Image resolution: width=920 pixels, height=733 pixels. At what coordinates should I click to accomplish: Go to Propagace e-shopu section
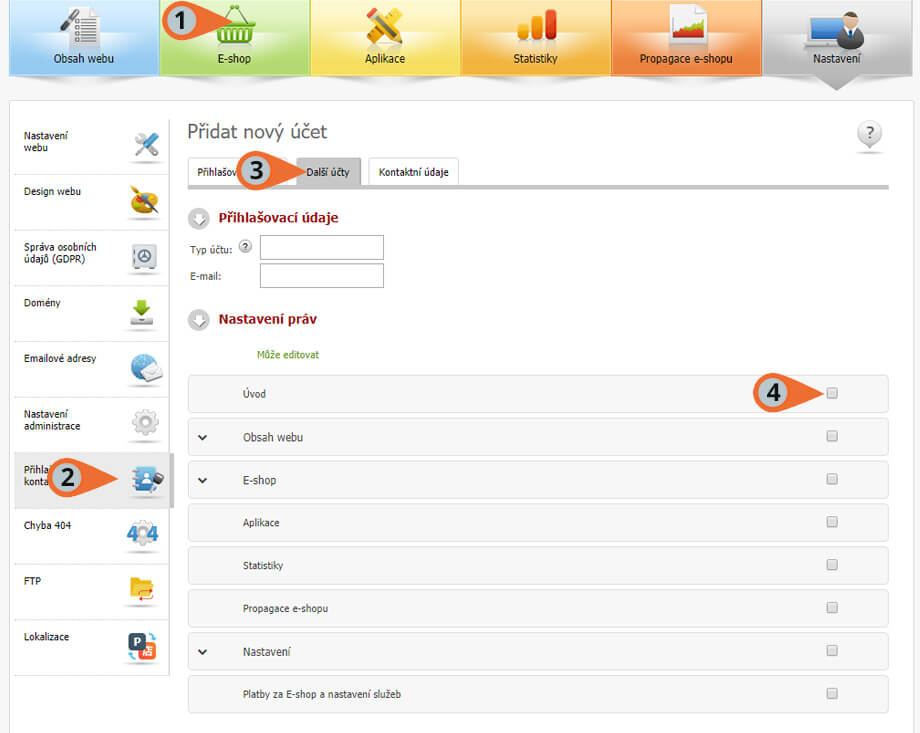click(685, 38)
